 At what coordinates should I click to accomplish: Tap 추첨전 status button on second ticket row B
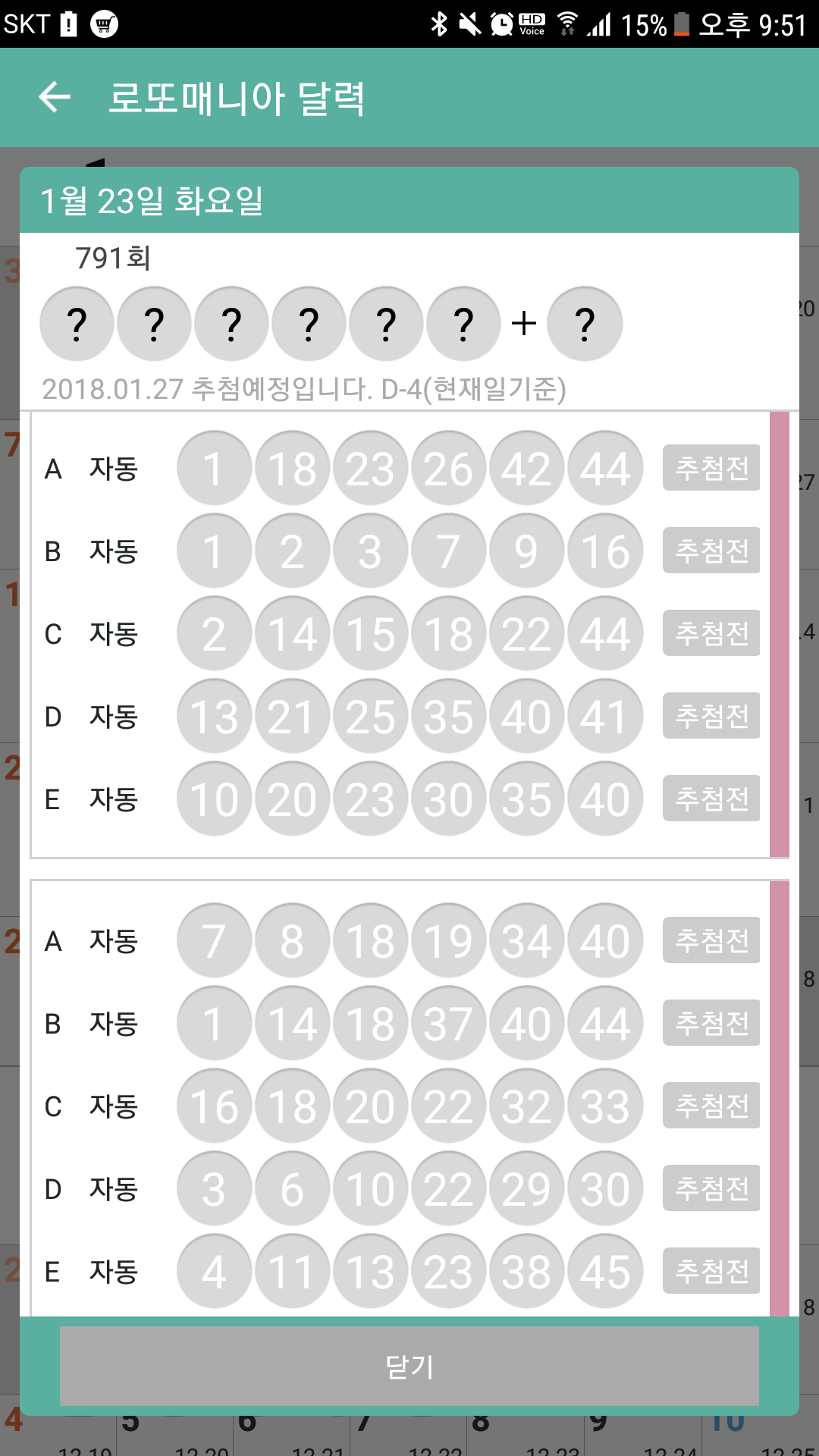[711, 1023]
